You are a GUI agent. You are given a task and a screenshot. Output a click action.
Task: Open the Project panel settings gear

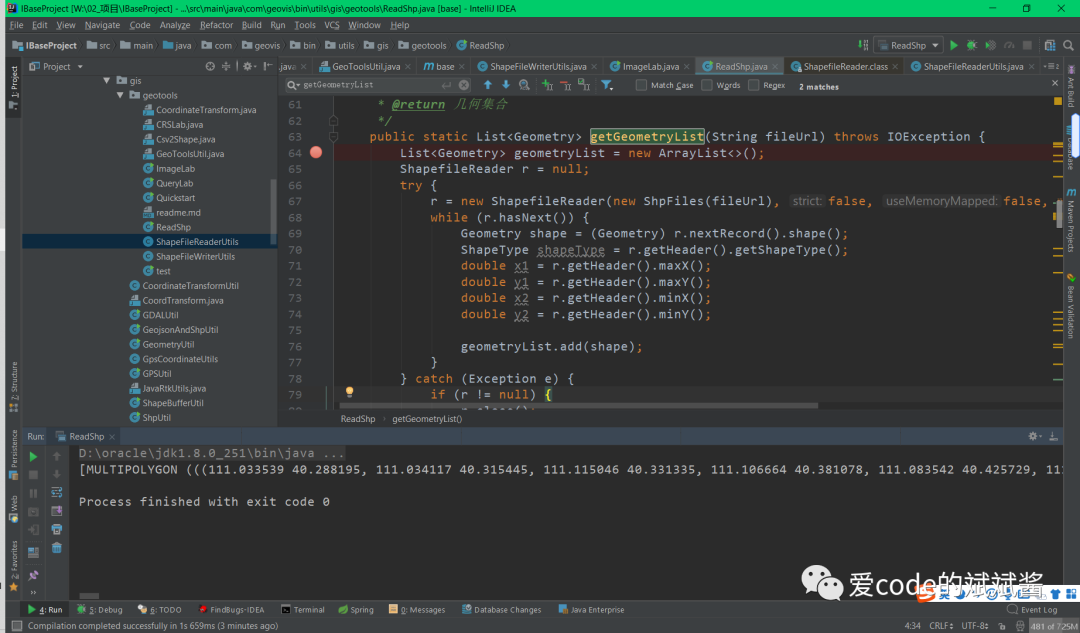pos(248,66)
